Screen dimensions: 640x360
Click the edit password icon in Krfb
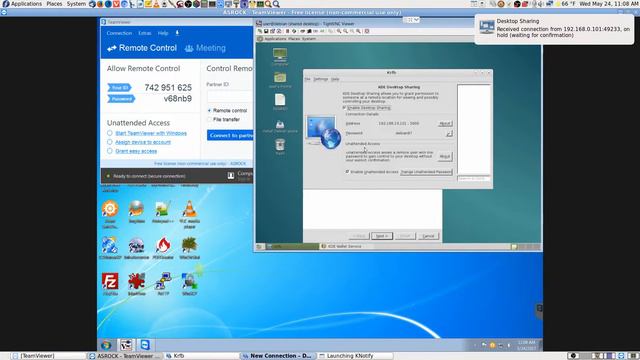click(x=449, y=133)
